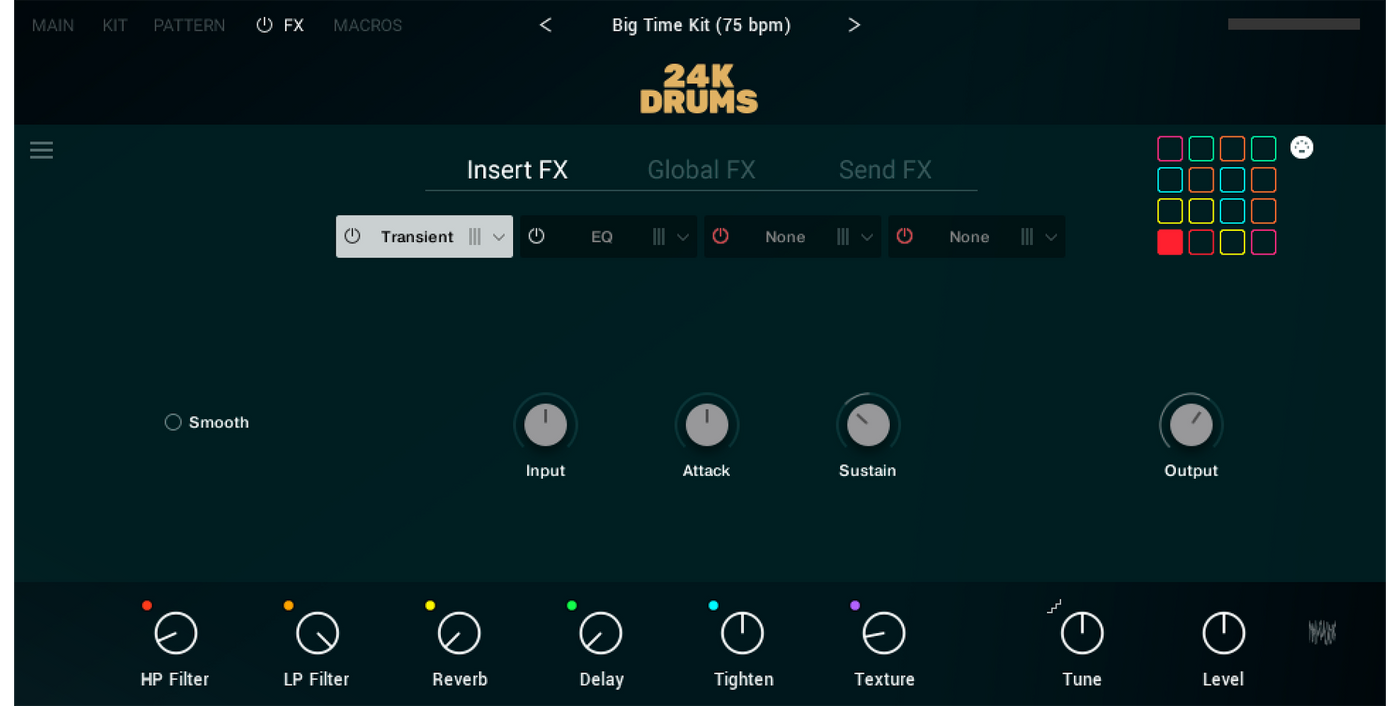Image resolution: width=1400 pixels, height=706 pixels.
Task: Click the stepped tune icon above Tune
Action: point(1054,606)
